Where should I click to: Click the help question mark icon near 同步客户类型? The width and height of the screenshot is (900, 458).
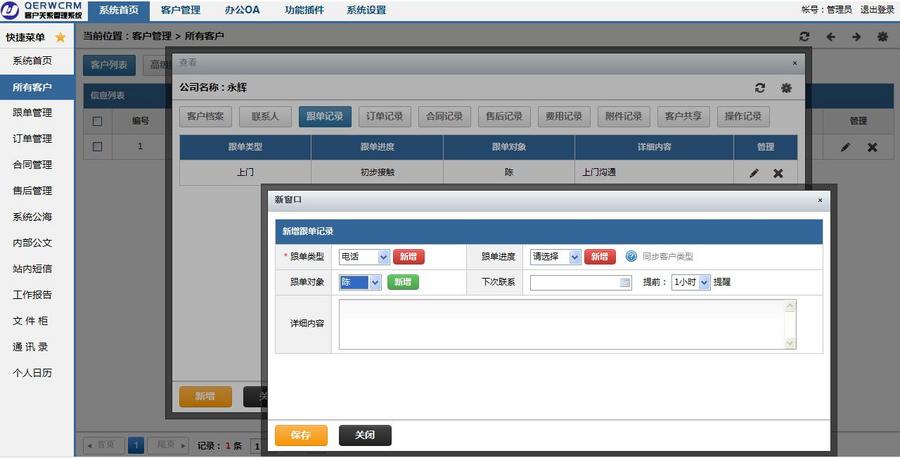pyautogui.click(x=631, y=257)
